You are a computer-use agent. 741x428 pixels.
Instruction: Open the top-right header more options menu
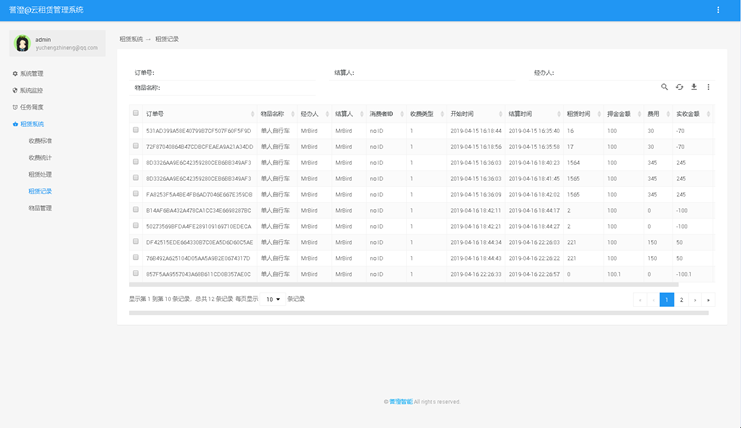[718, 10]
